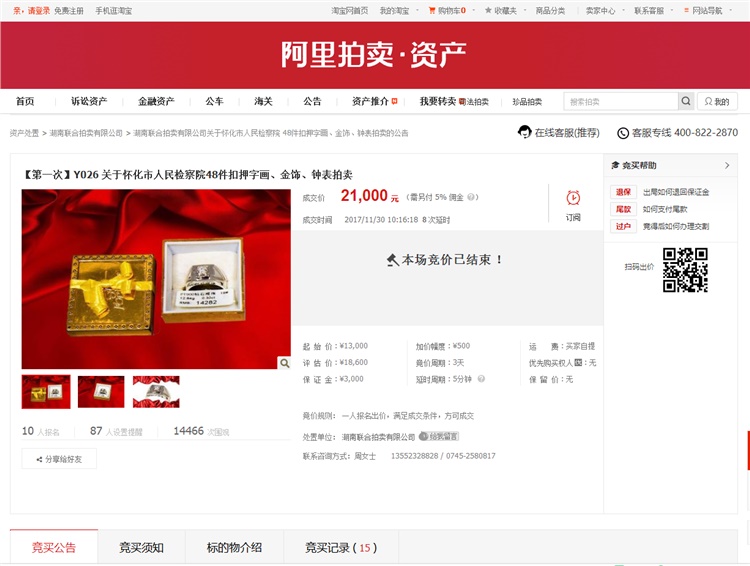Click the 过户 badge icon
The height and width of the screenshot is (566, 750).
(x=623, y=226)
